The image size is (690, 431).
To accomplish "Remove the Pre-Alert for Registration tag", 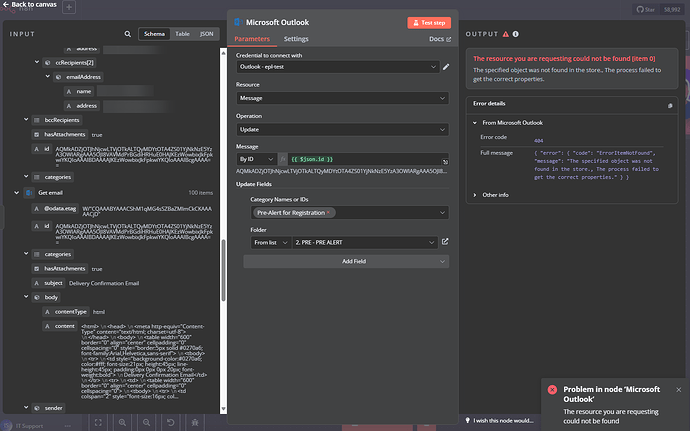I will coord(328,212).
